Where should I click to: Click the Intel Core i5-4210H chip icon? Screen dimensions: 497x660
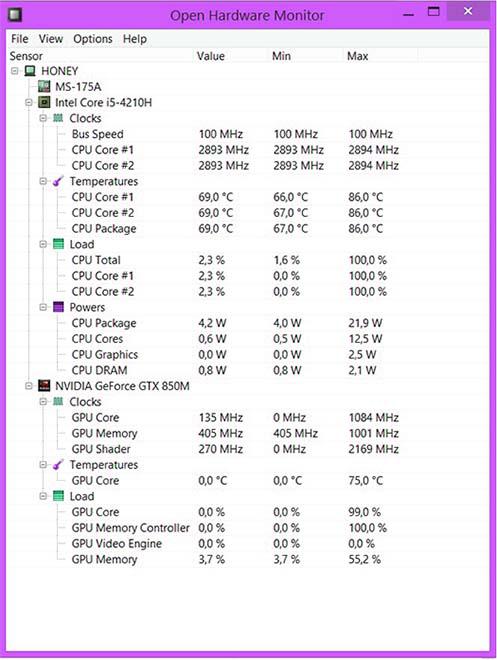[44, 102]
